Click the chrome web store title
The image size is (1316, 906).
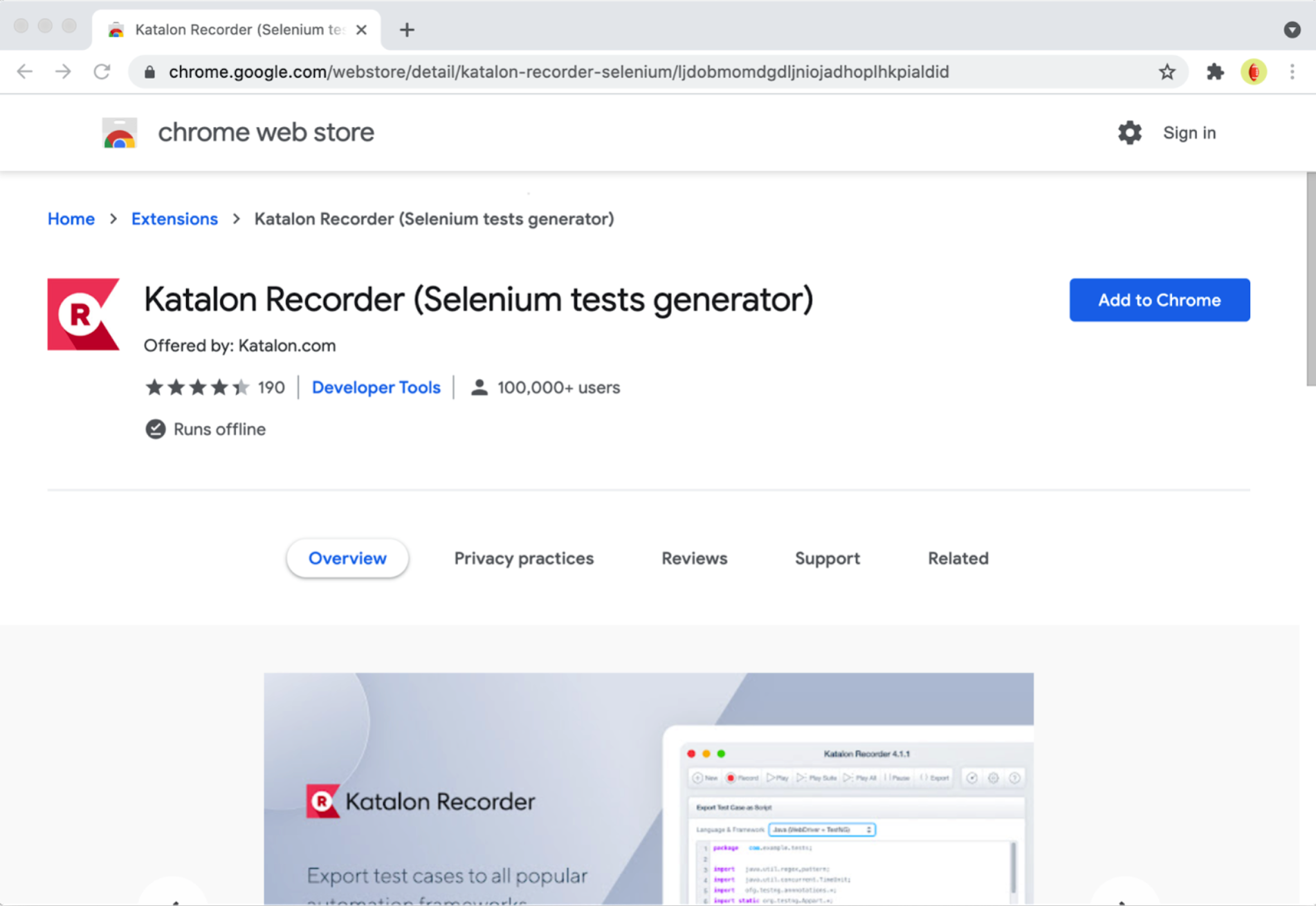coord(266,132)
